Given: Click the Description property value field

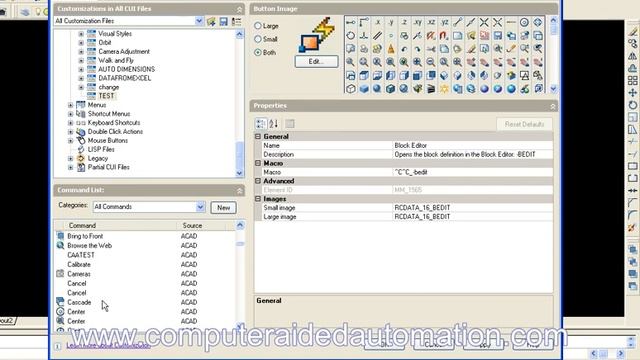Looking at the screenshot, I should (472, 154).
